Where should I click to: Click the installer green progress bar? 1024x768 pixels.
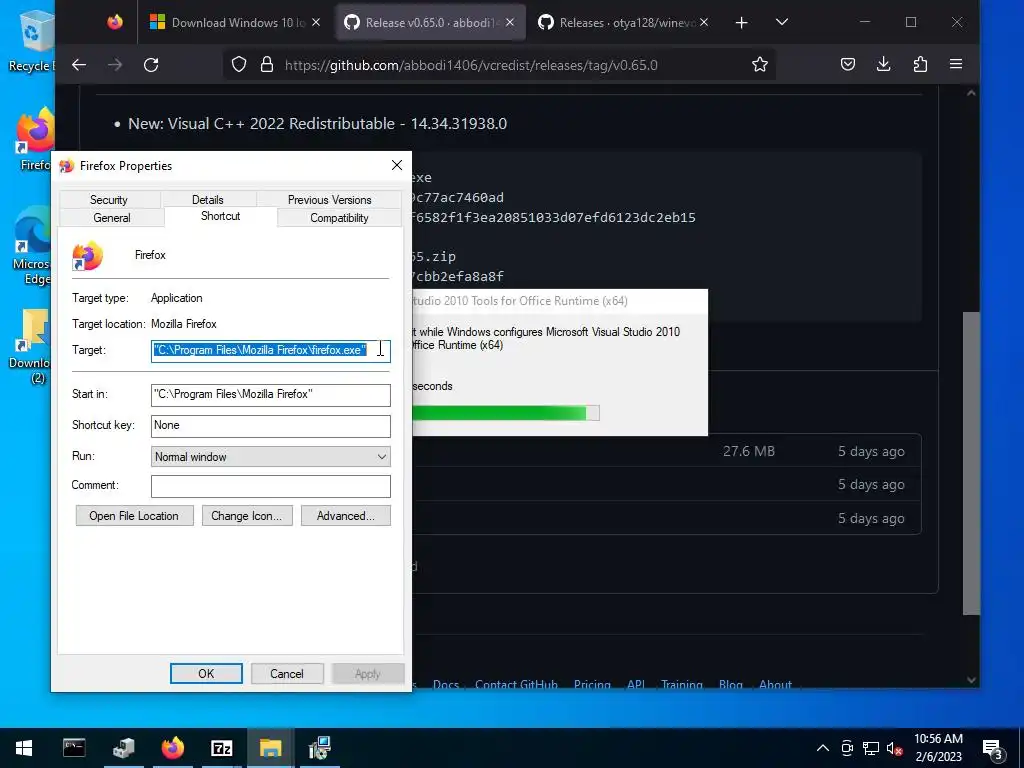tap(505, 413)
